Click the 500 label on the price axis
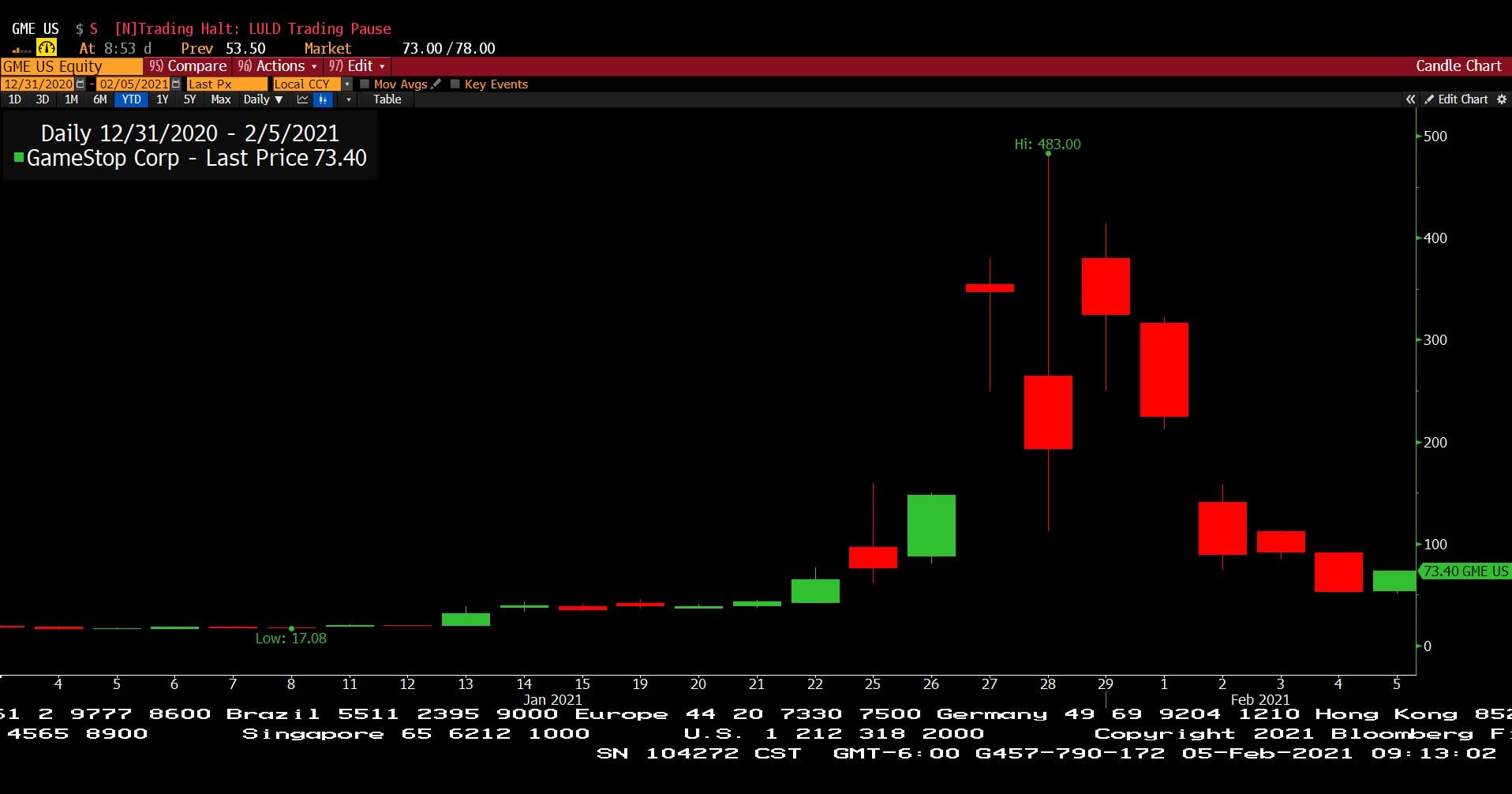Image resolution: width=1512 pixels, height=794 pixels. pyautogui.click(x=1435, y=136)
